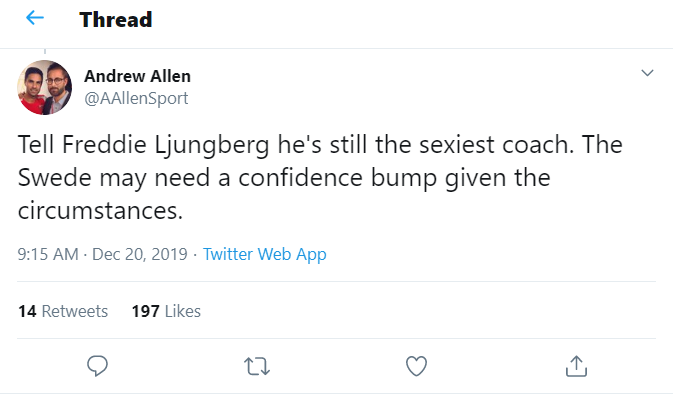Screen dimensions: 673x398
Task: Select the bold number 197 in Likes
Action: coord(146,311)
